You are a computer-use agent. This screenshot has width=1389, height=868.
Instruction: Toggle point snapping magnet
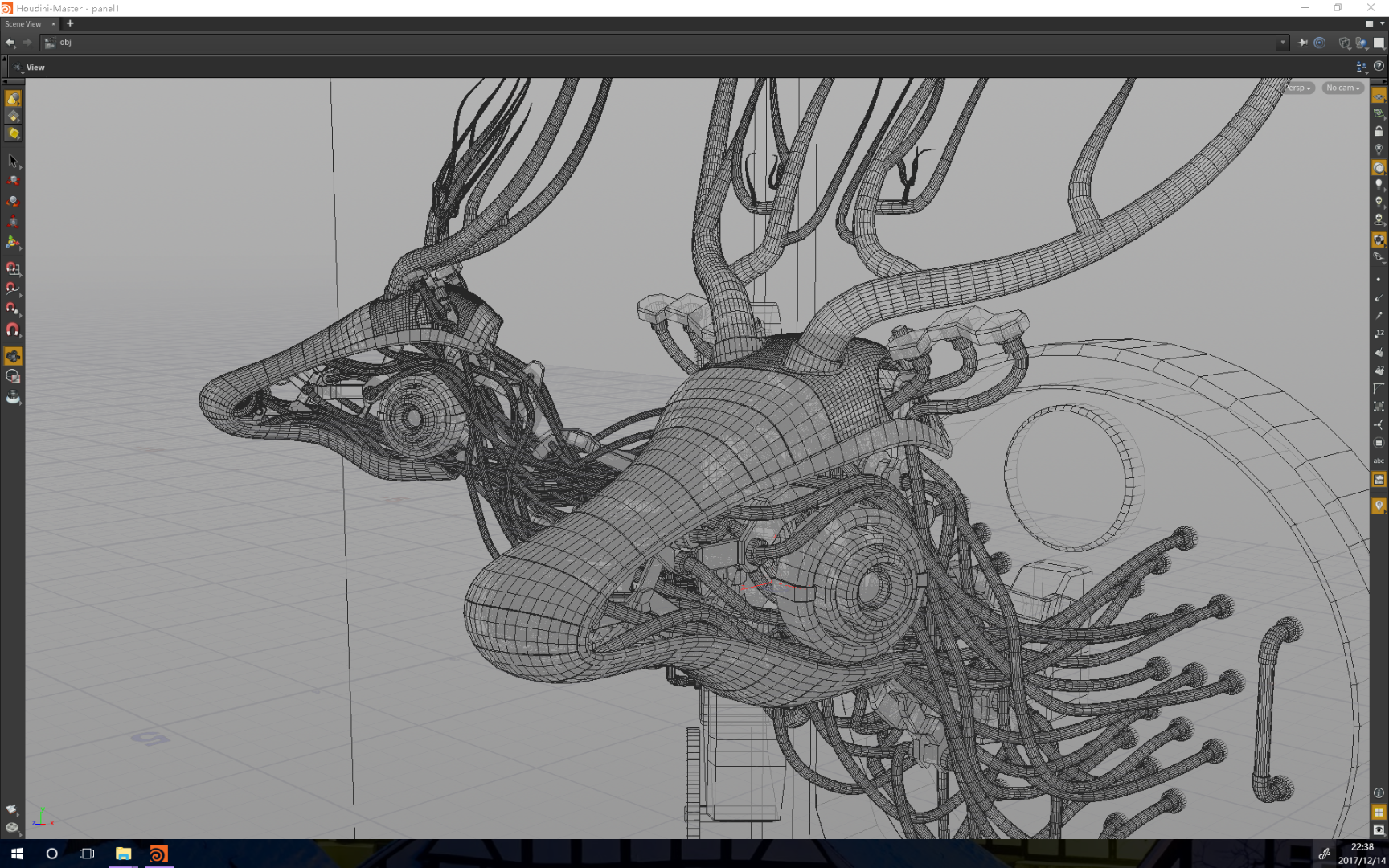click(13, 309)
